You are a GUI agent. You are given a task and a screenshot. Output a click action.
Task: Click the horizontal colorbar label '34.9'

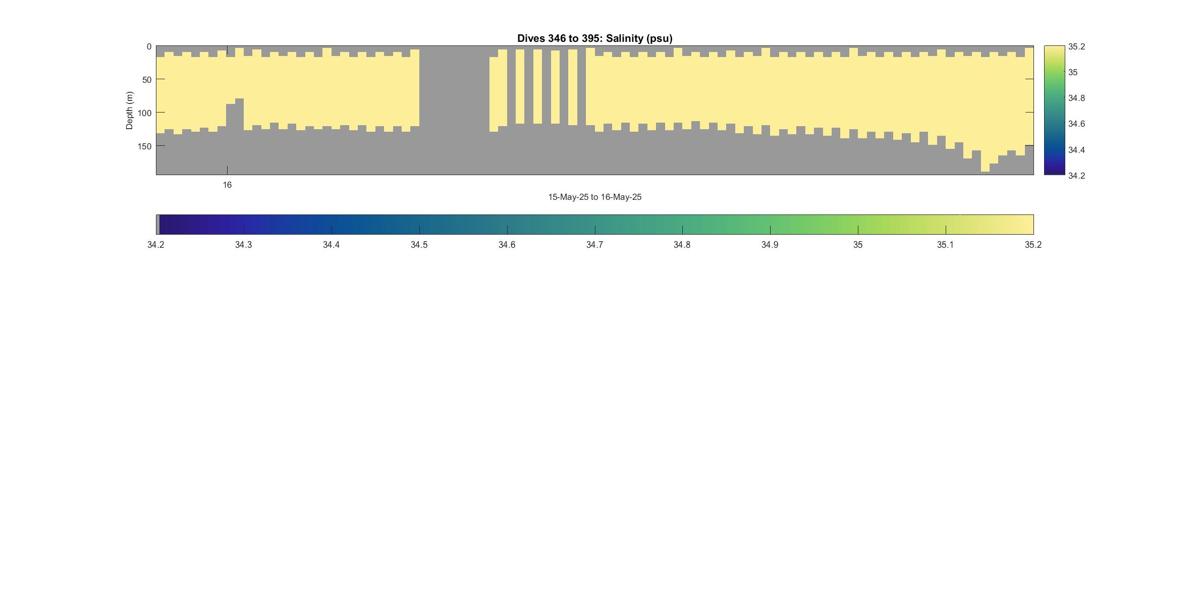pyautogui.click(x=769, y=245)
